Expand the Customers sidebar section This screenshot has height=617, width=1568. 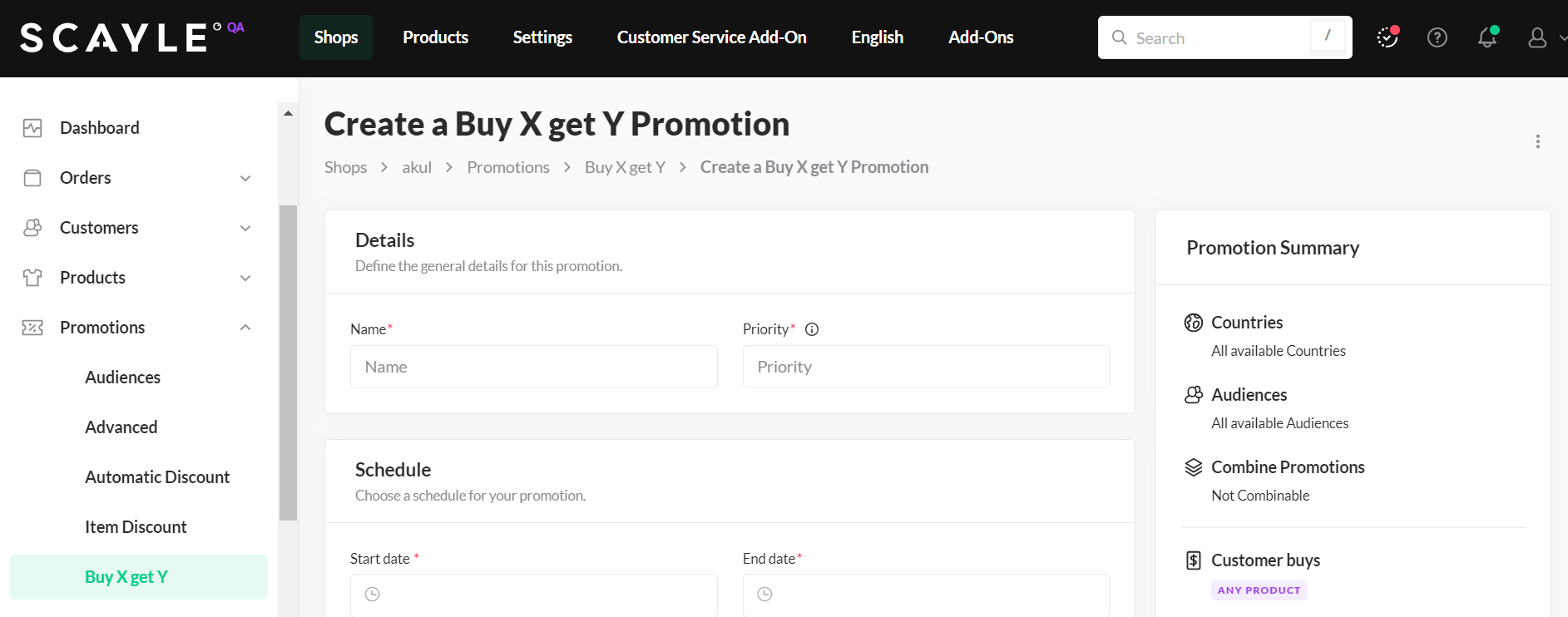[x=245, y=228]
